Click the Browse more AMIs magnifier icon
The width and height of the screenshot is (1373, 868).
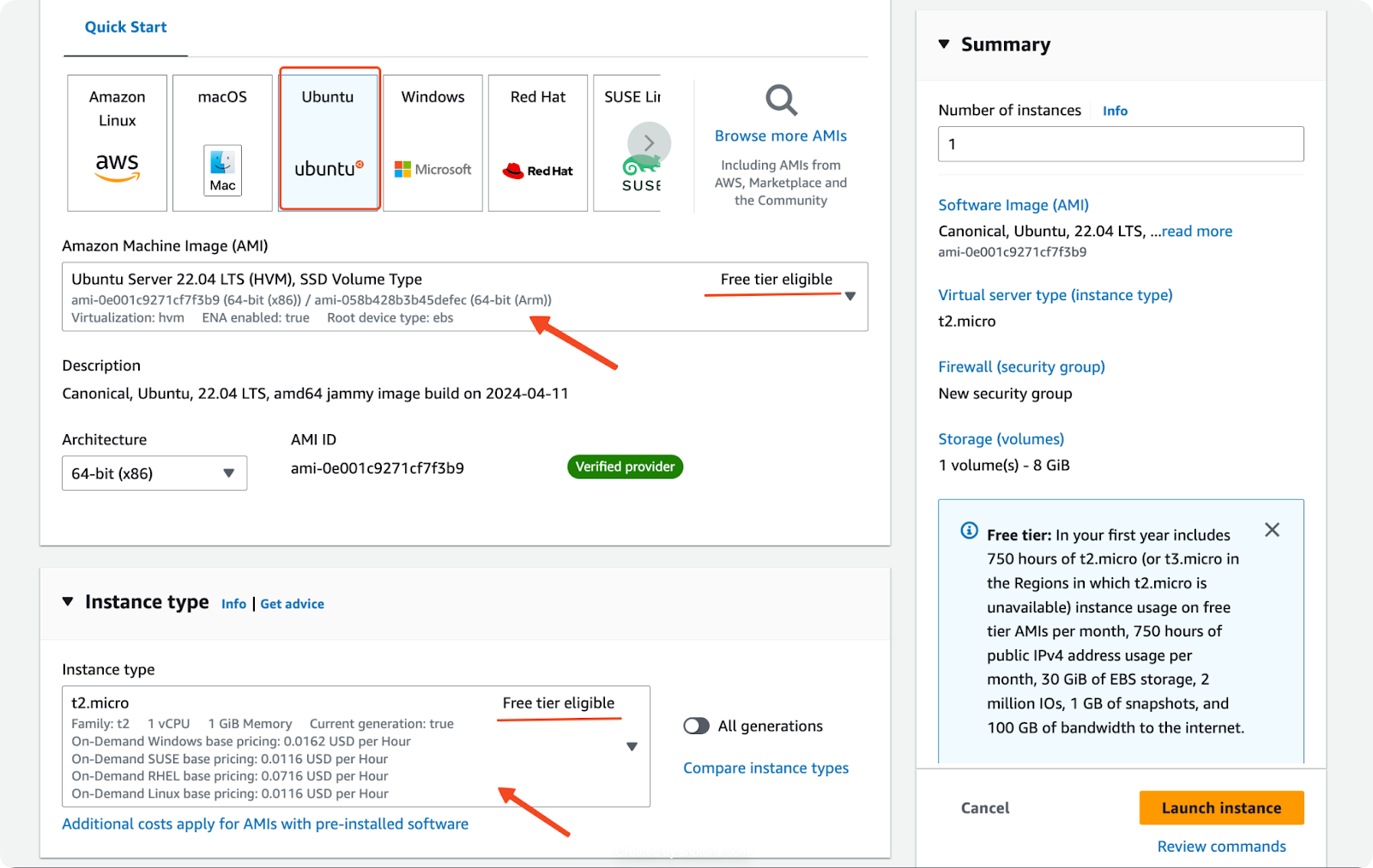click(781, 100)
